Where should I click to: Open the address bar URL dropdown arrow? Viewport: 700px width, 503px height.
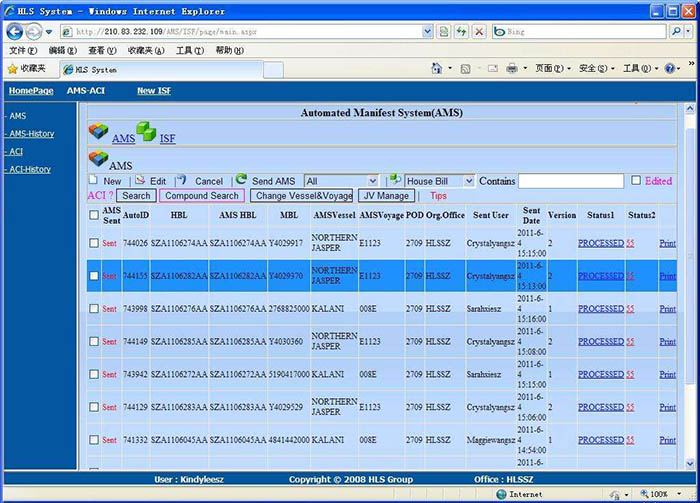[x=427, y=31]
